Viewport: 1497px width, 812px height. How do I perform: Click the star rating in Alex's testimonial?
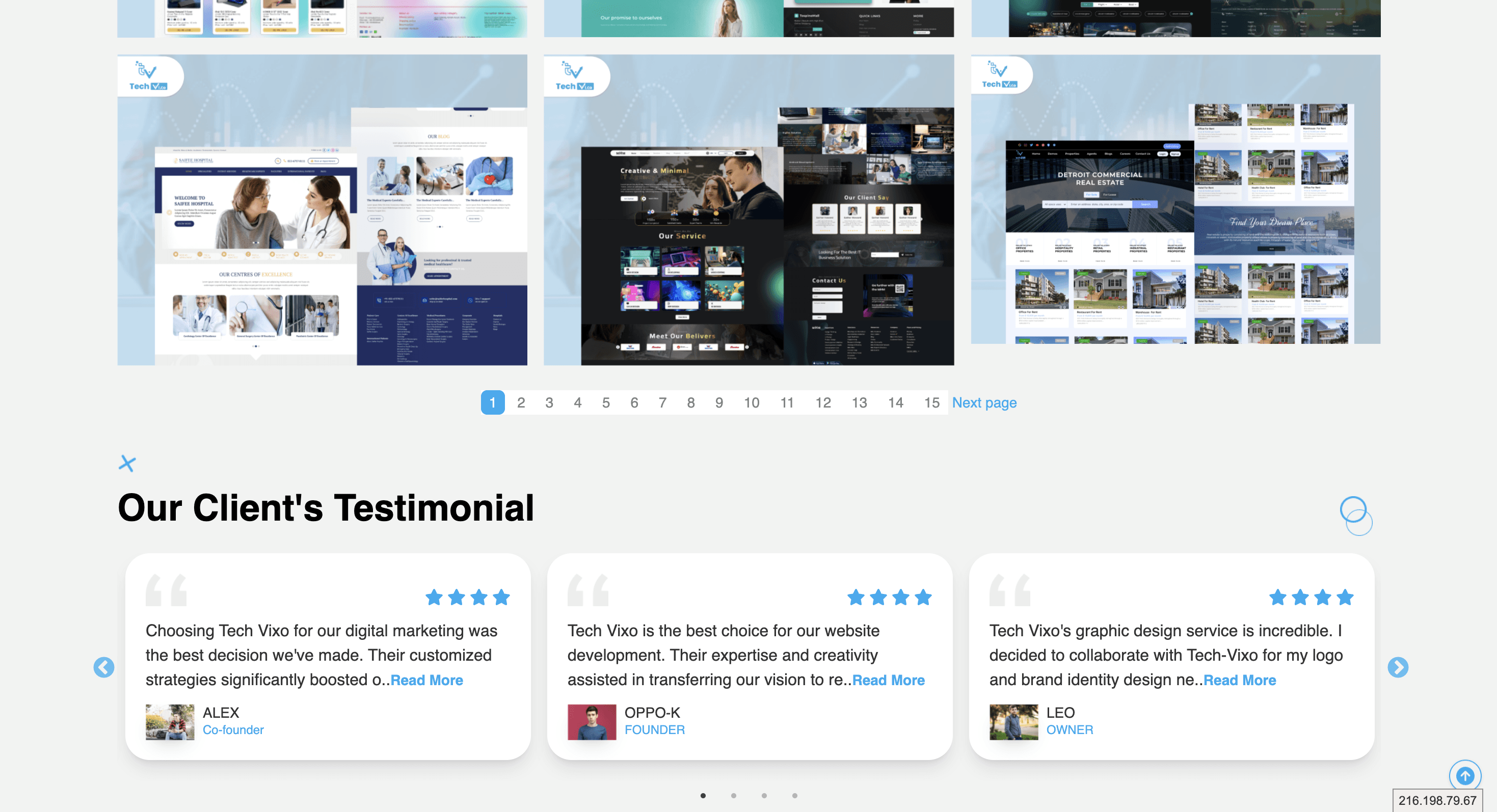click(x=467, y=597)
